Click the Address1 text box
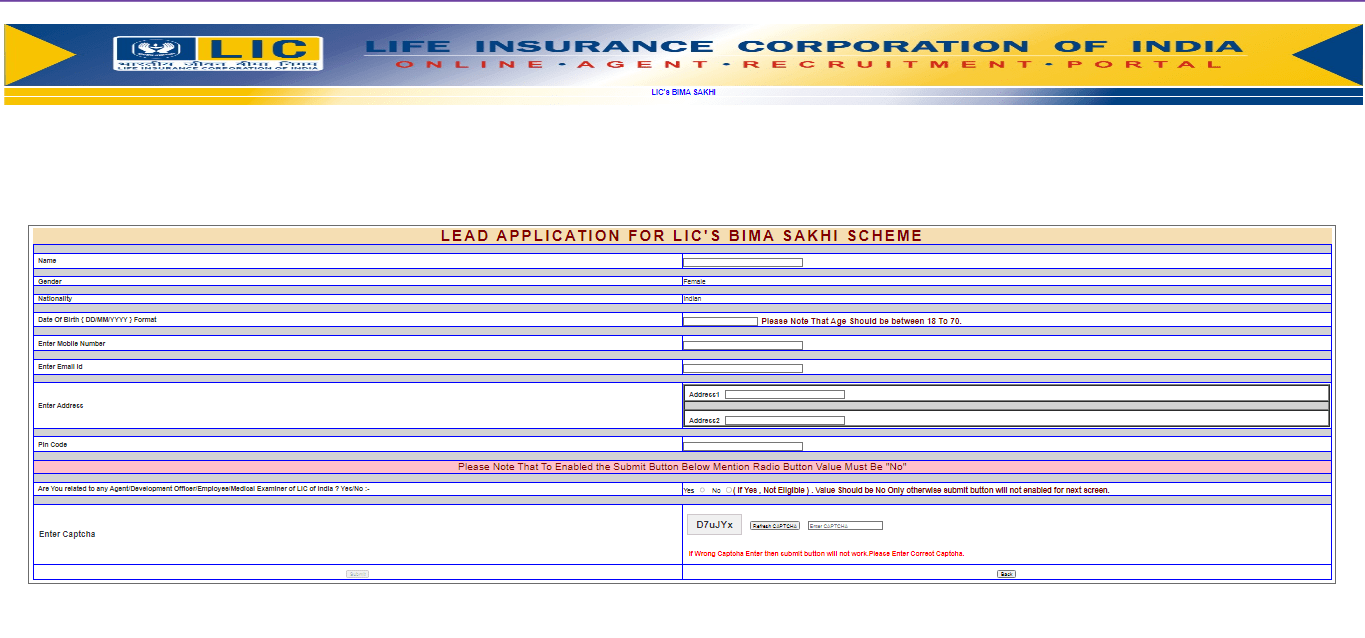 [x=784, y=395]
